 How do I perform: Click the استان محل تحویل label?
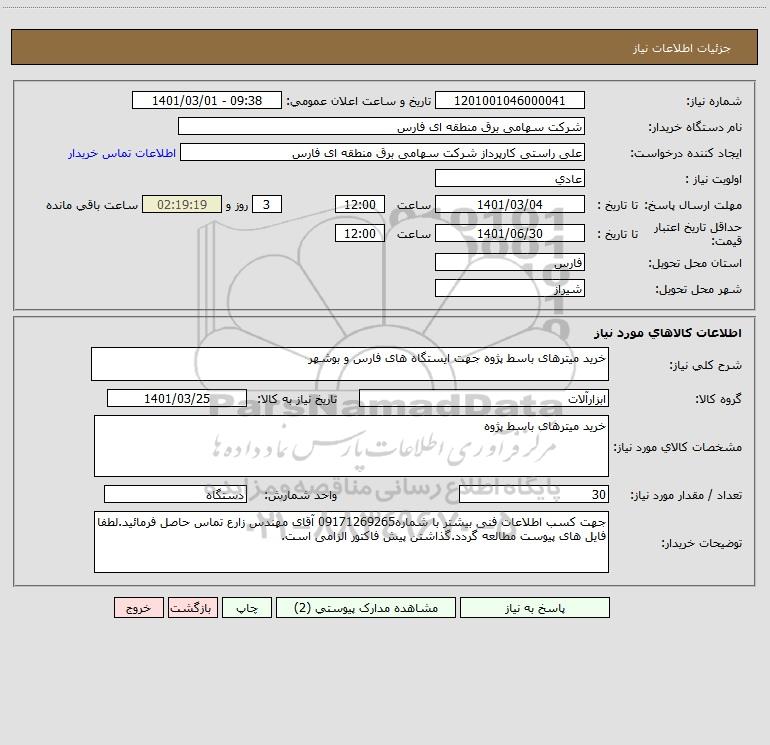[x=695, y=263]
